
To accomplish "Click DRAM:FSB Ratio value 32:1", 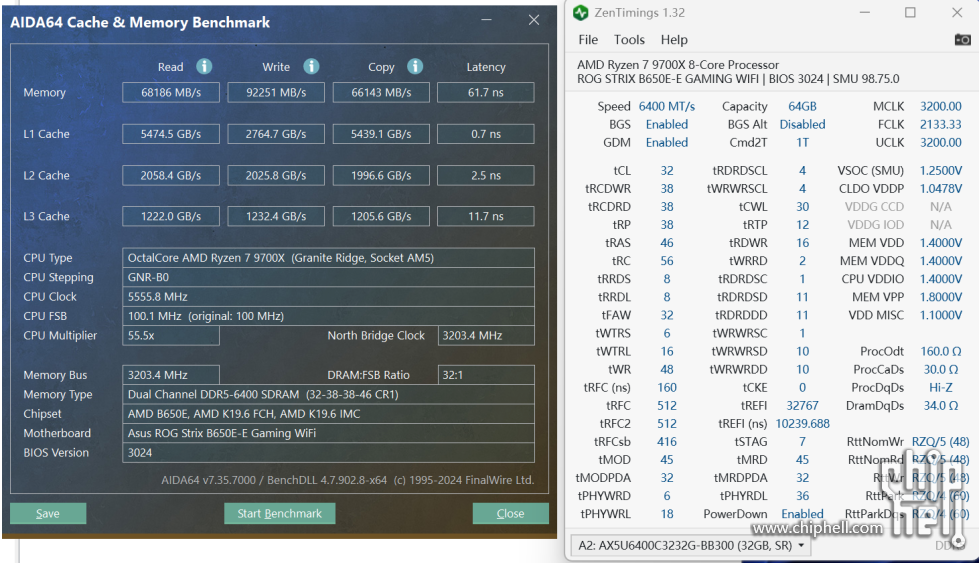I will [486, 375].
